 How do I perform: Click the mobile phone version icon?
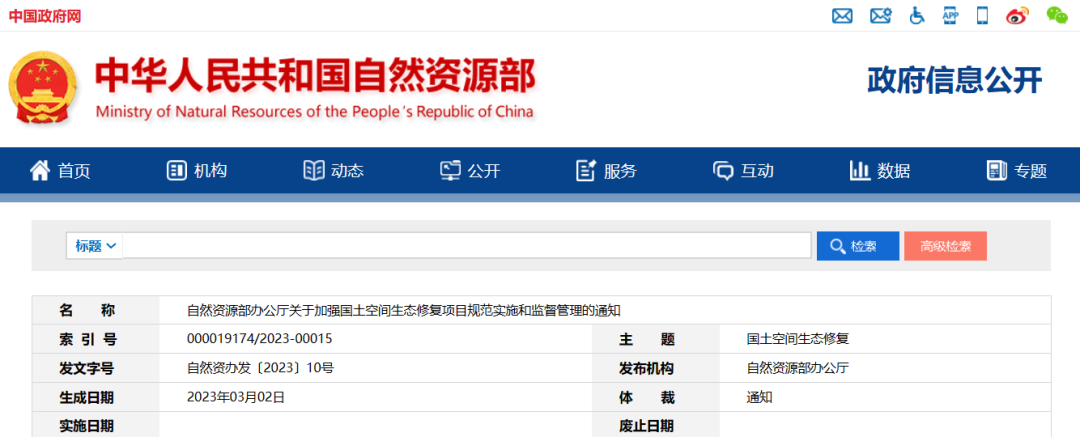coord(982,16)
